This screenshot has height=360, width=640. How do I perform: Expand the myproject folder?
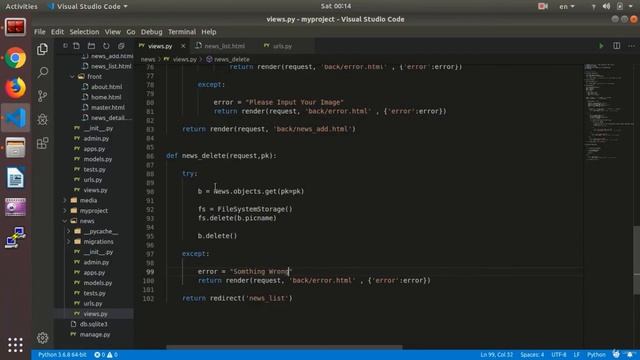click(94, 211)
